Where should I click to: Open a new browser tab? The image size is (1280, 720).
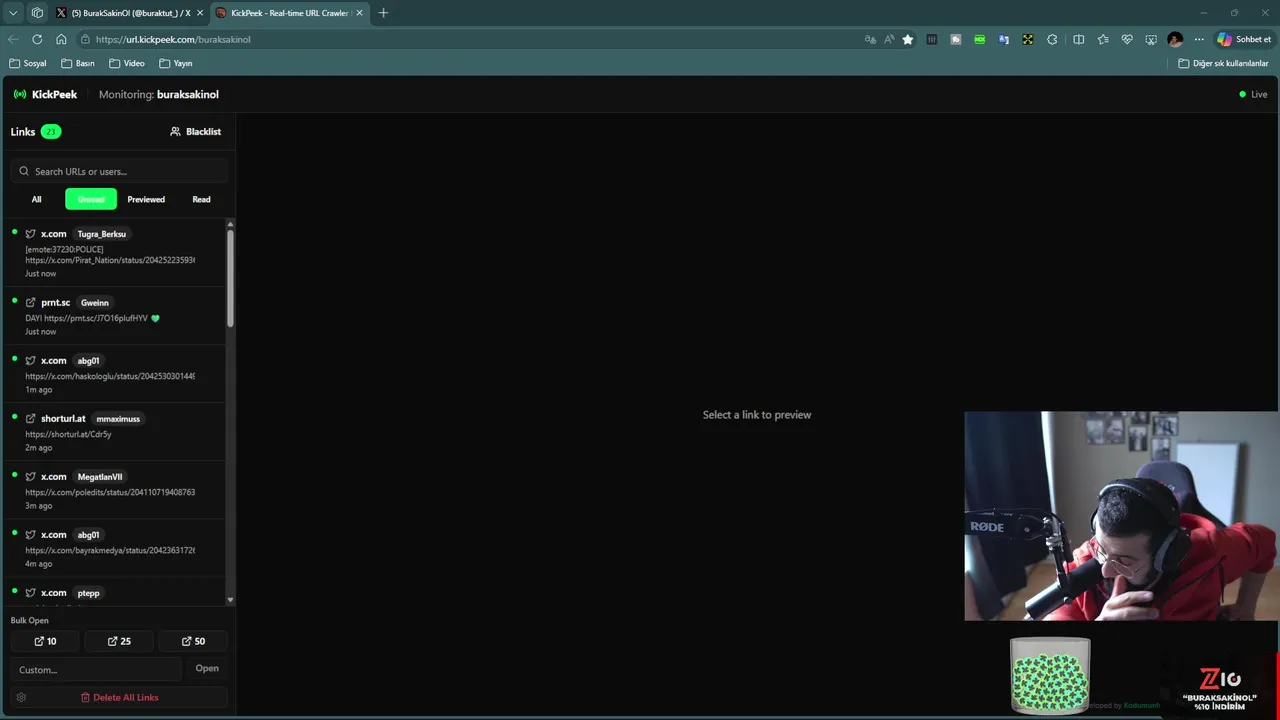pos(383,13)
